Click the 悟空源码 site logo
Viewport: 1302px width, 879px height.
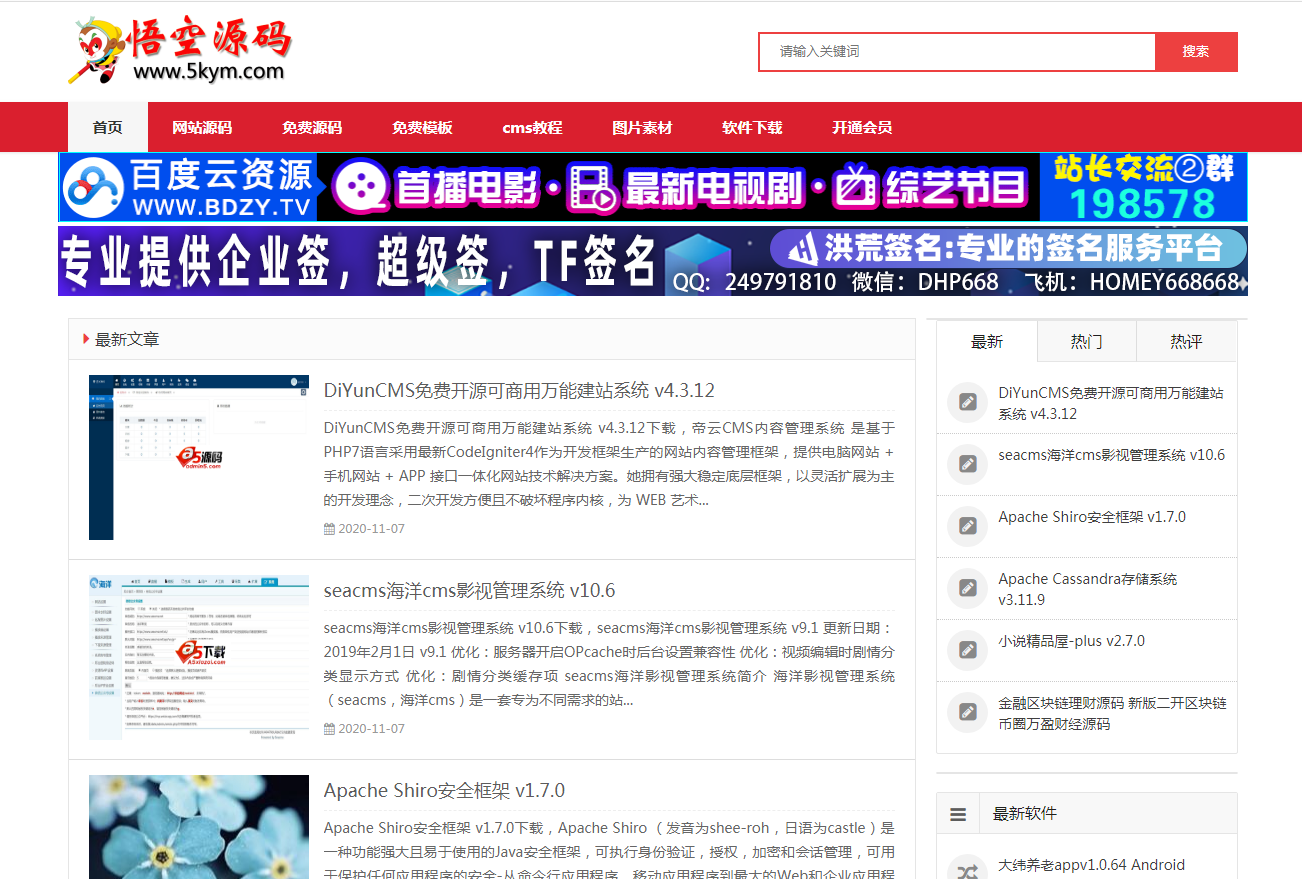[180, 50]
